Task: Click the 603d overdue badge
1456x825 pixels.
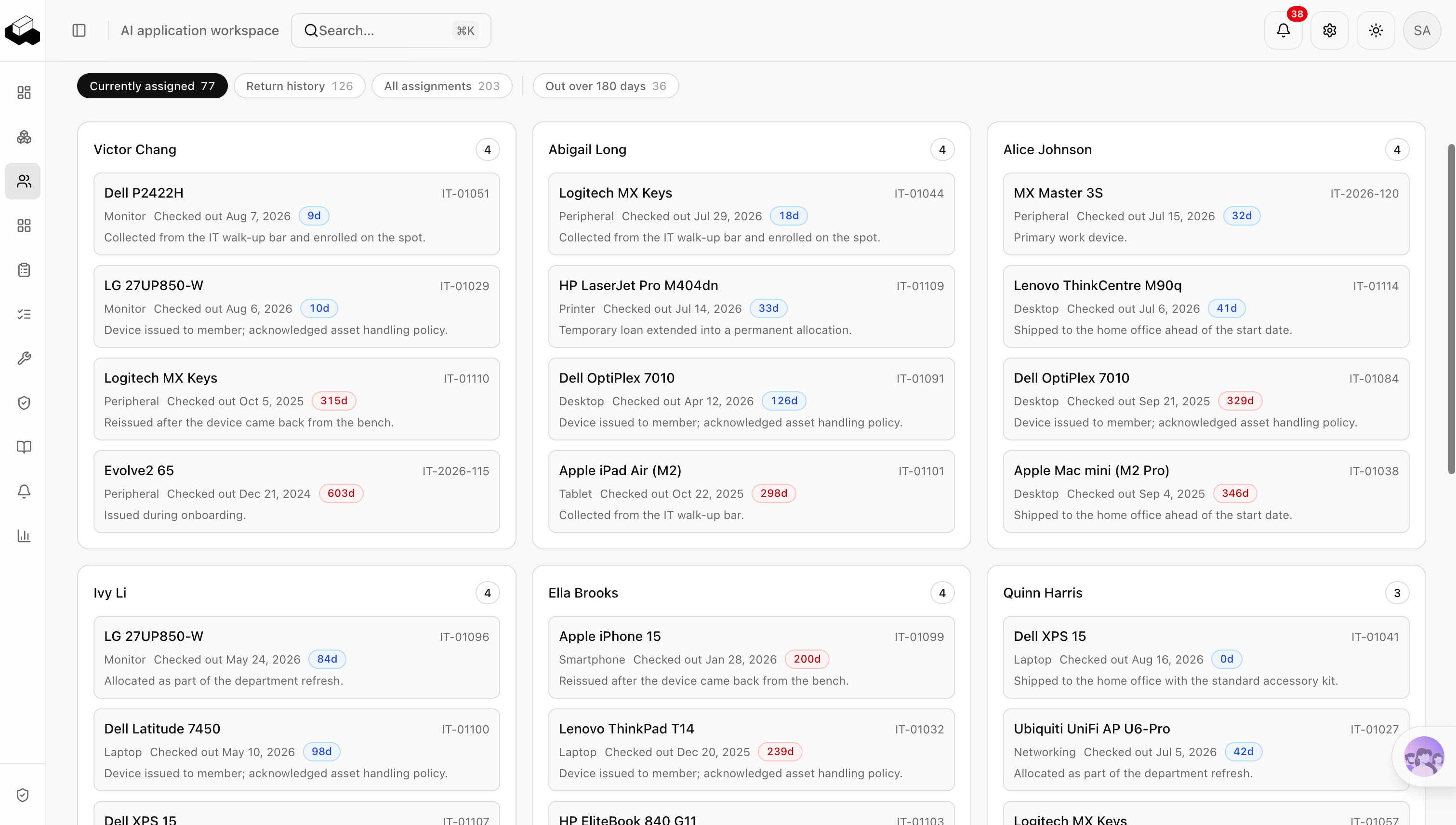Action: 341,493
